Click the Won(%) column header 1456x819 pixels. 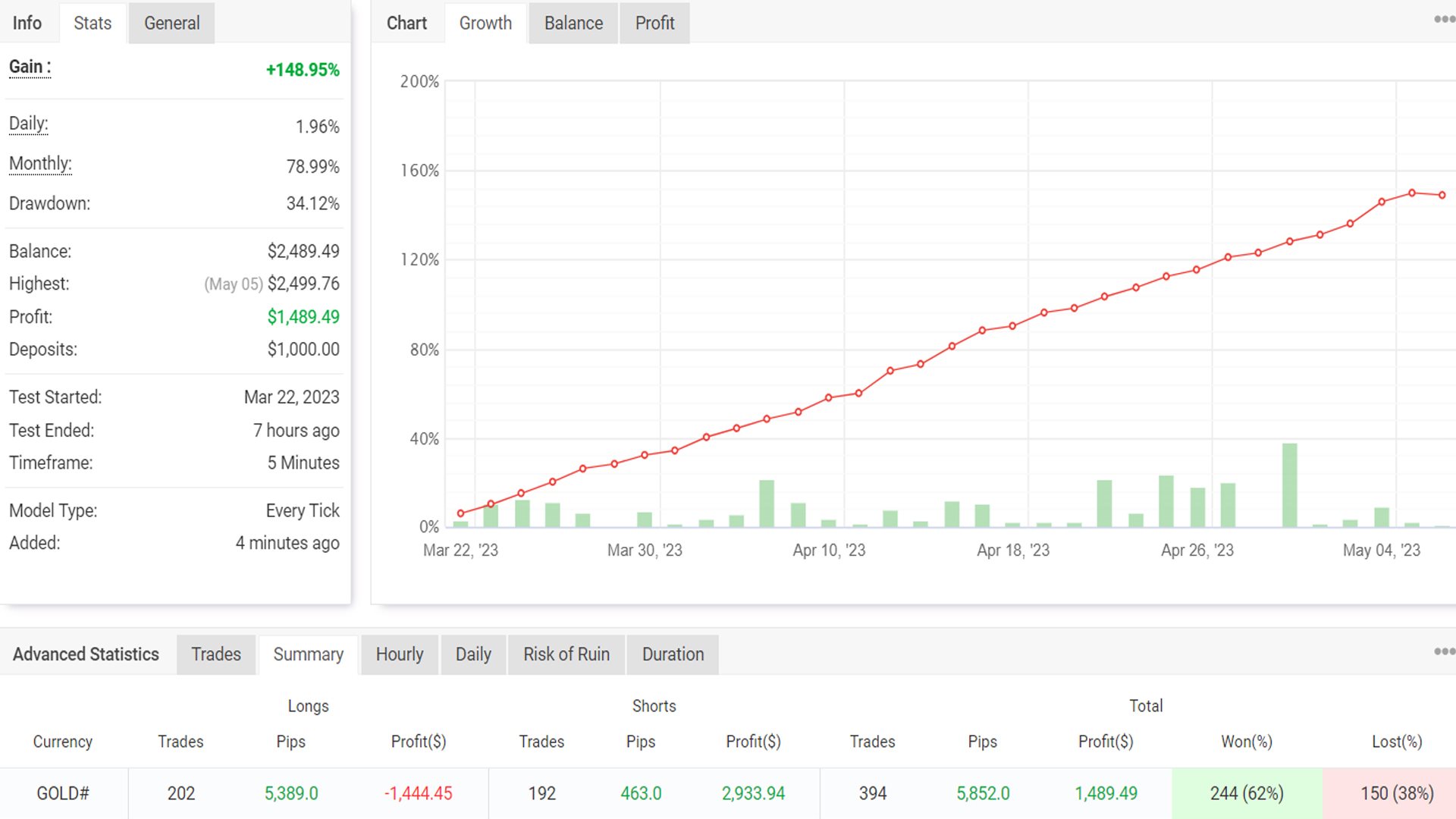[x=1247, y=742]
